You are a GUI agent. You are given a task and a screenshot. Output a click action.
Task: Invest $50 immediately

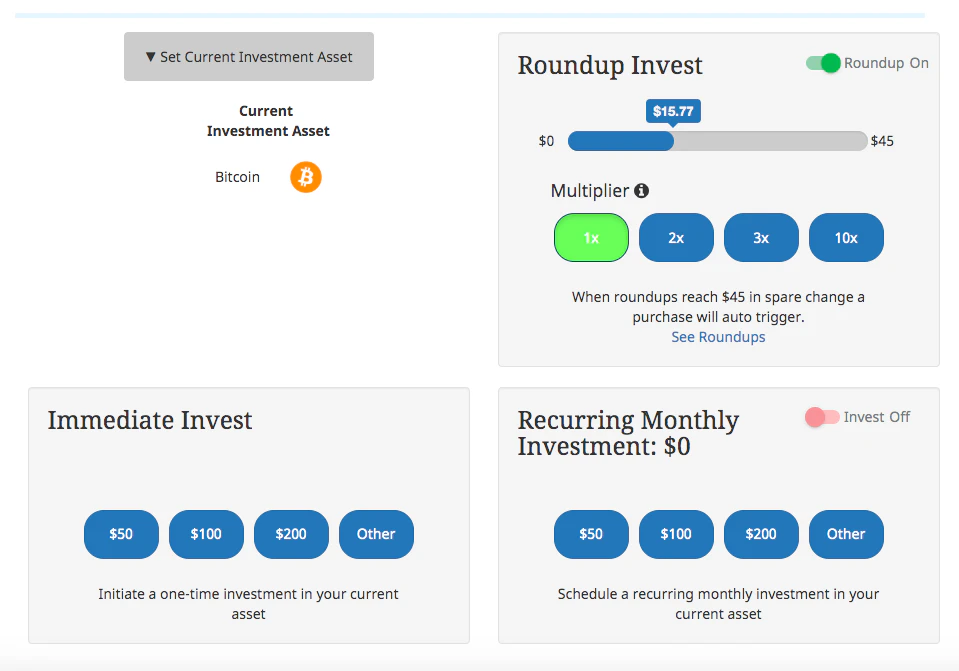121,534
